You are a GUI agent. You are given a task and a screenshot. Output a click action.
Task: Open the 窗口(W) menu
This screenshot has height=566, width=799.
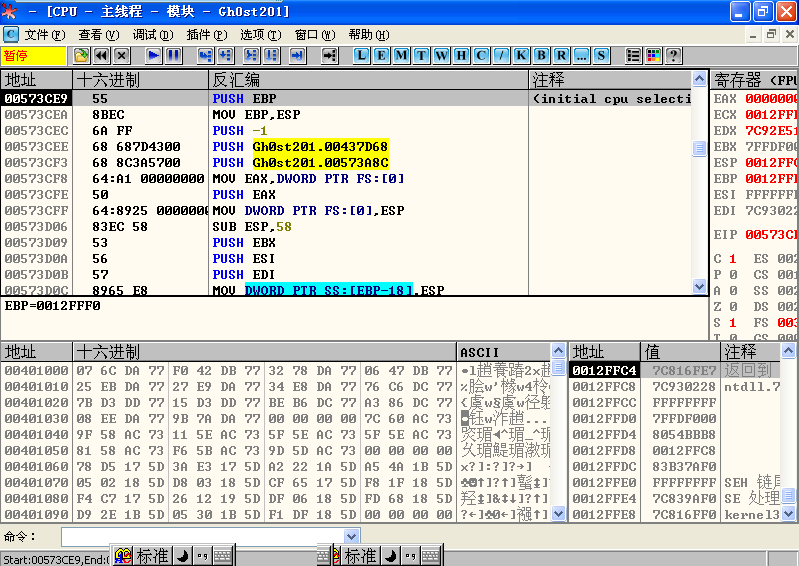click(314, 35)
